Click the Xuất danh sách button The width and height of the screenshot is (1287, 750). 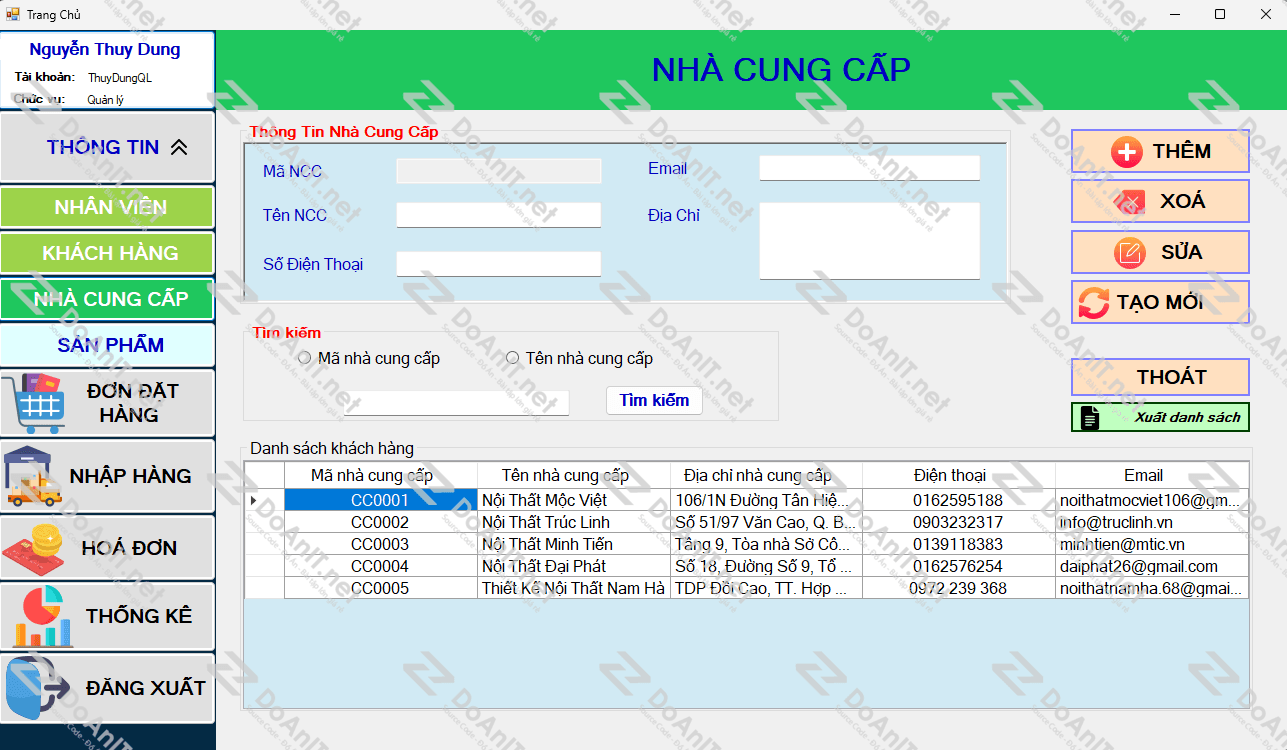(1160, 417)
